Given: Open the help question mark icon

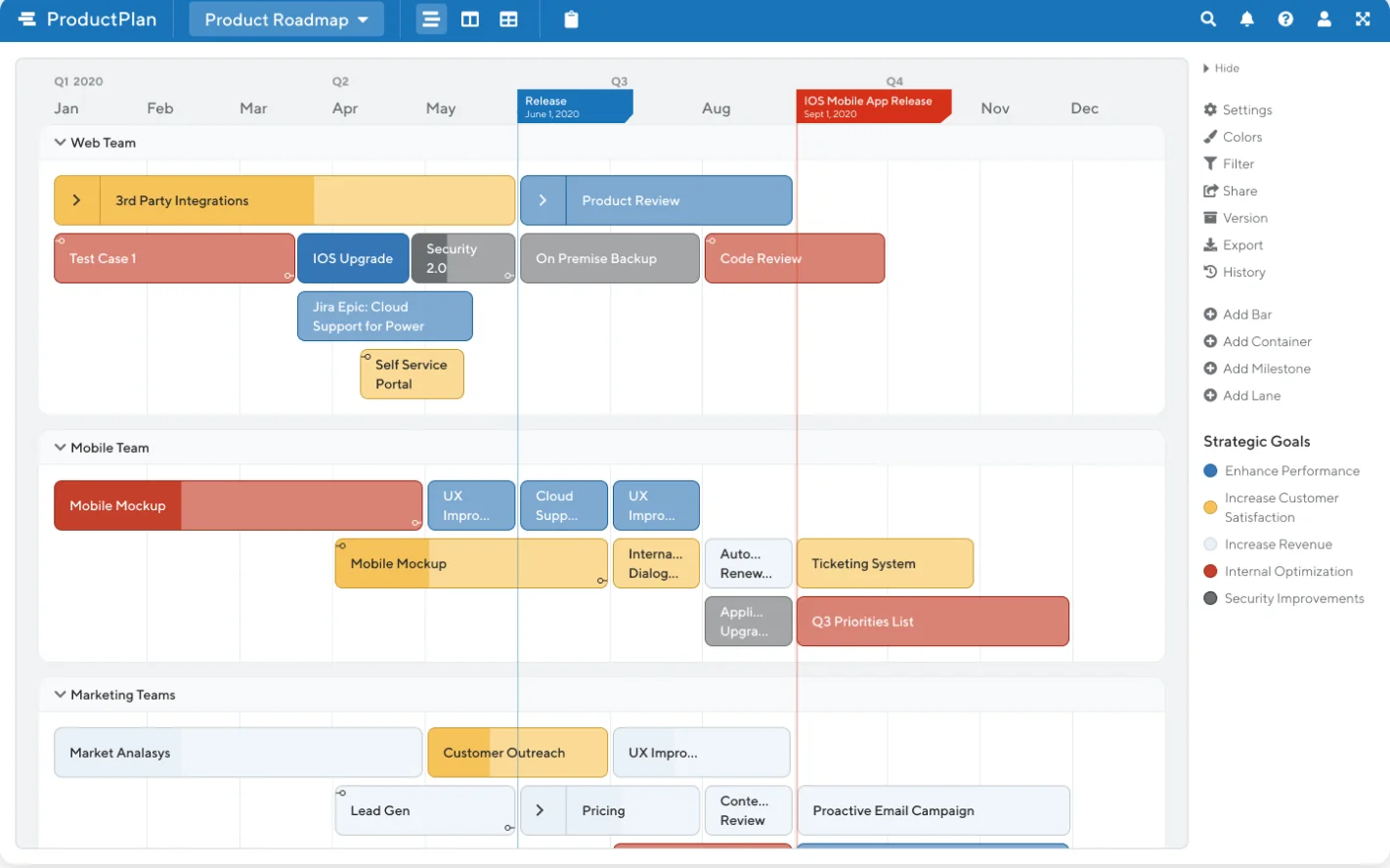Looking at the screenshot, I should pos(1285,19).
